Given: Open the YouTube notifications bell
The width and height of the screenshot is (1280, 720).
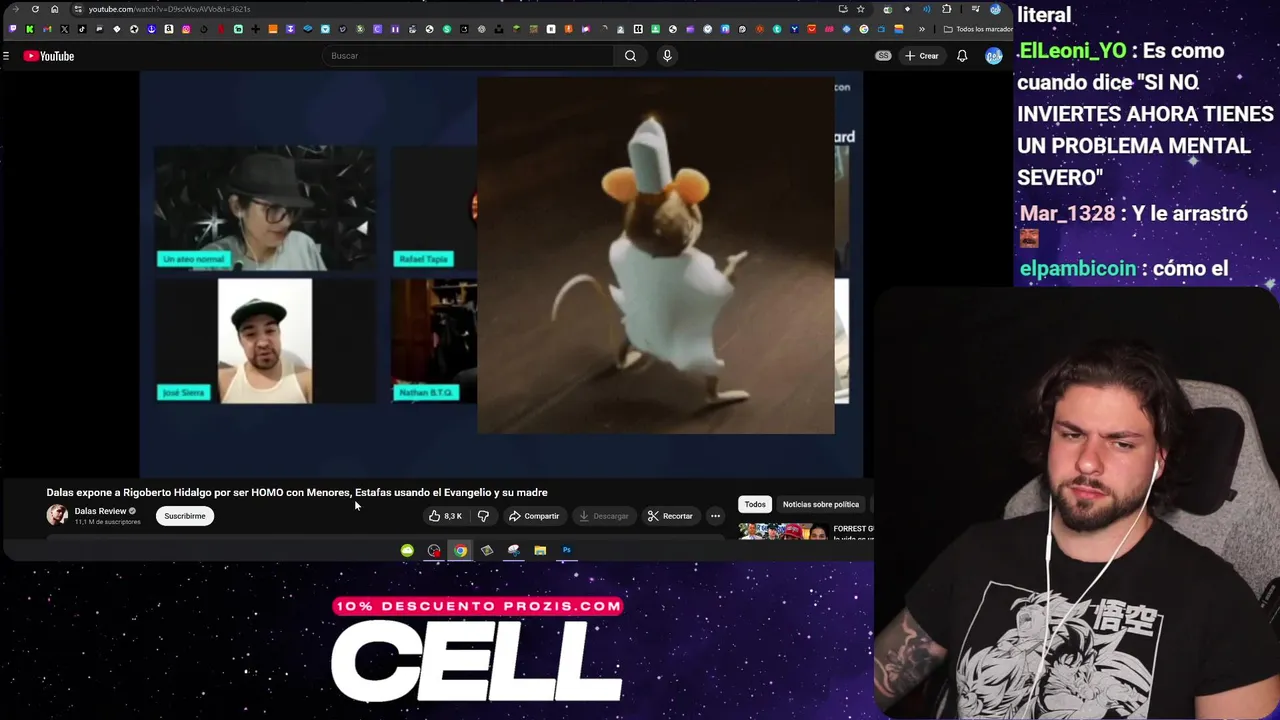Looking at the screenshot, I should coord(962,56).
